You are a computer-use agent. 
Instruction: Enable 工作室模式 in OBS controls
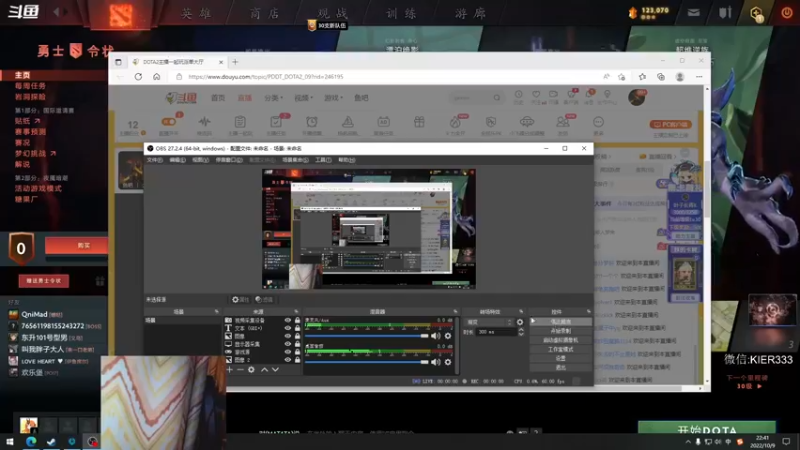tap(560, 349)
